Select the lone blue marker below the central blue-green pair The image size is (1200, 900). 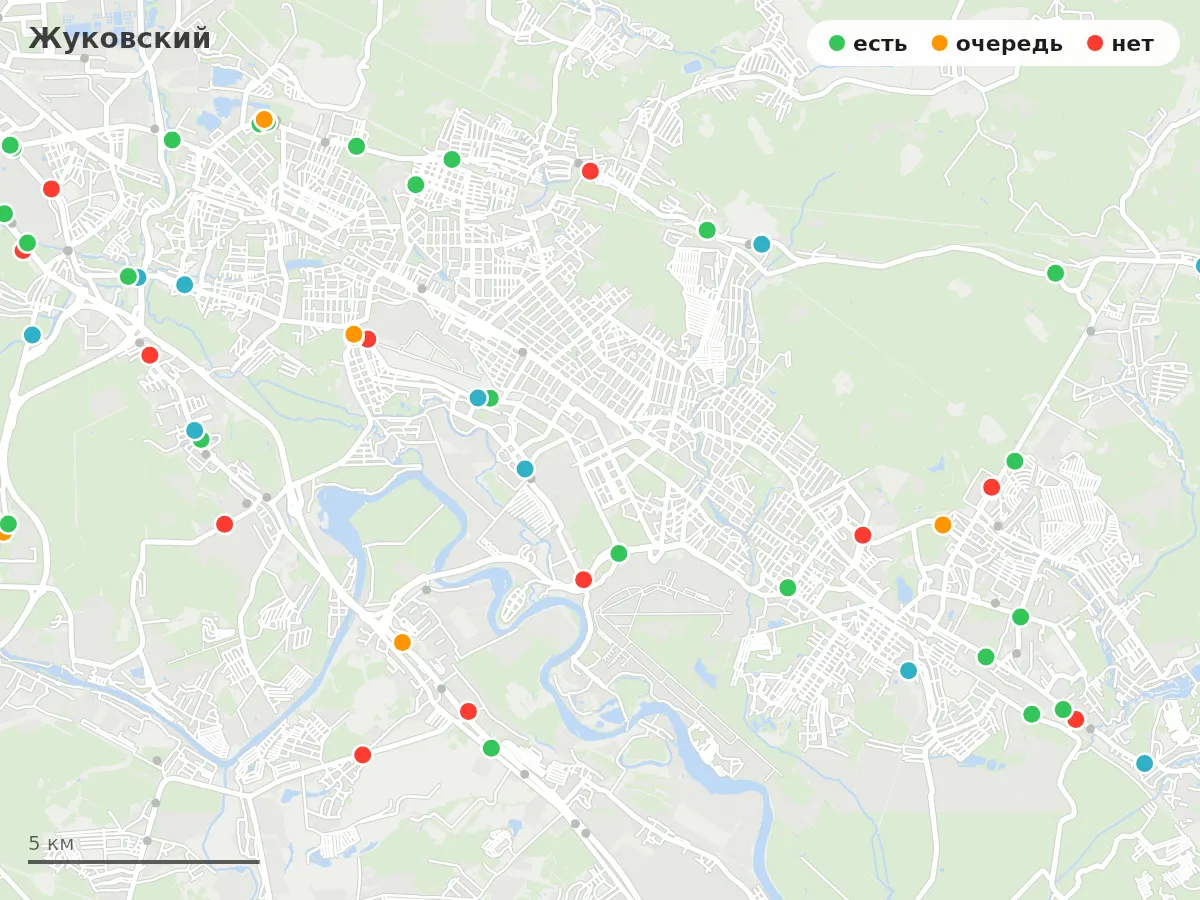(x=525, y=469)
